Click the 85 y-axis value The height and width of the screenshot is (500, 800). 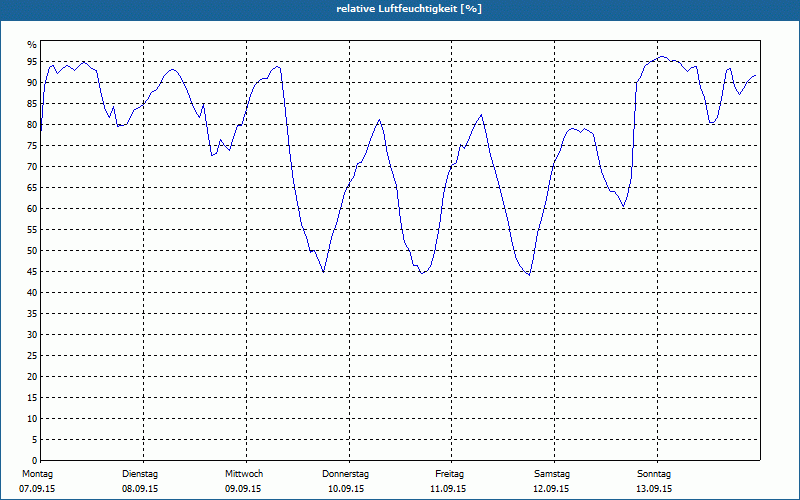(x=32, y=104)
